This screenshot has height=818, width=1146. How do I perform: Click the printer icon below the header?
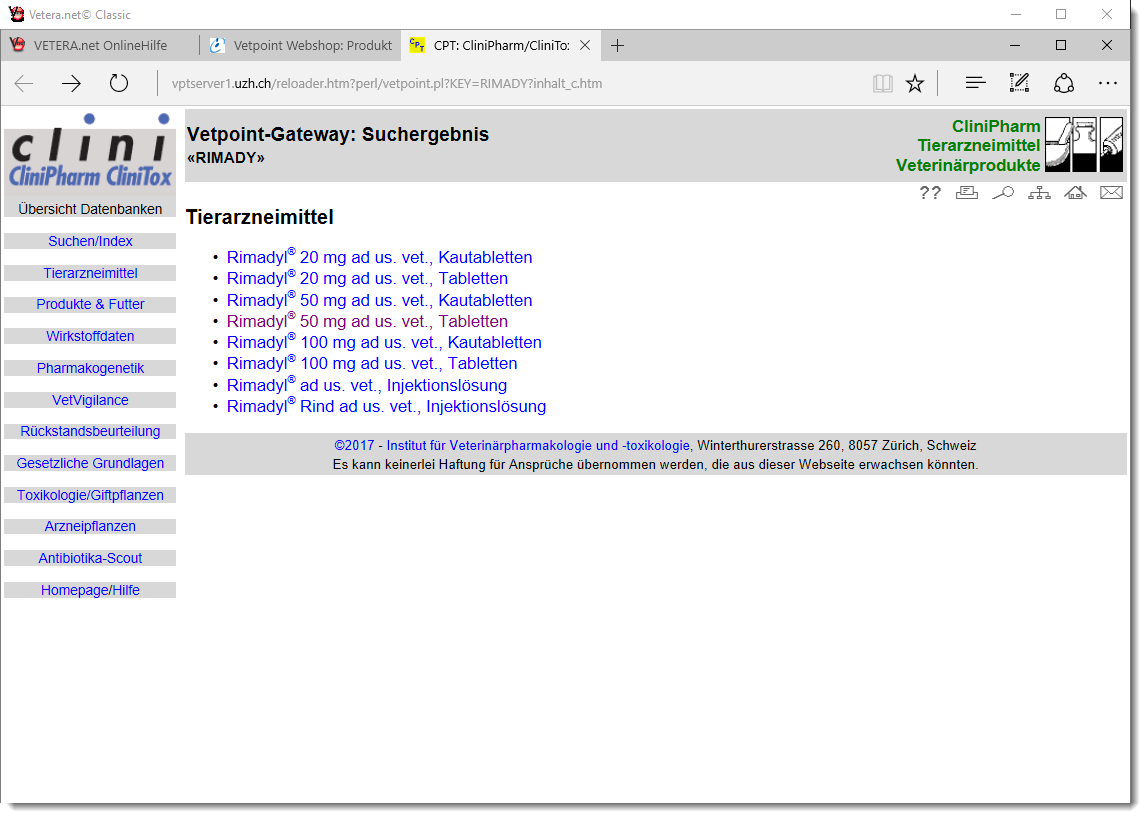[x=966, y=193]
